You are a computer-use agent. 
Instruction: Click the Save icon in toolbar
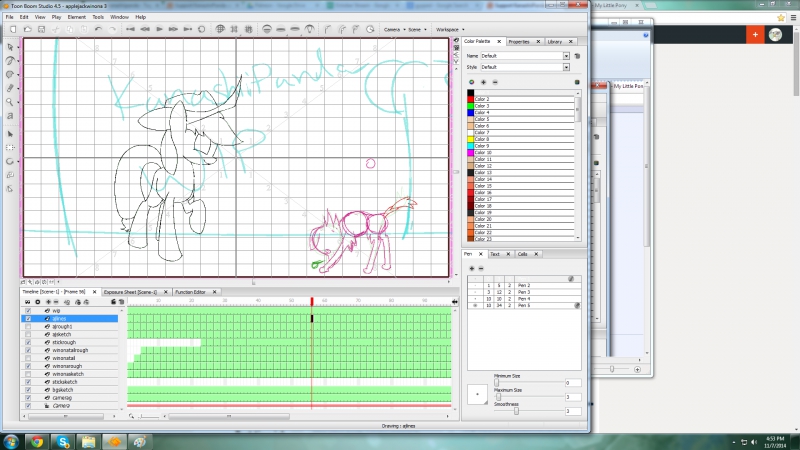[41, 28]
